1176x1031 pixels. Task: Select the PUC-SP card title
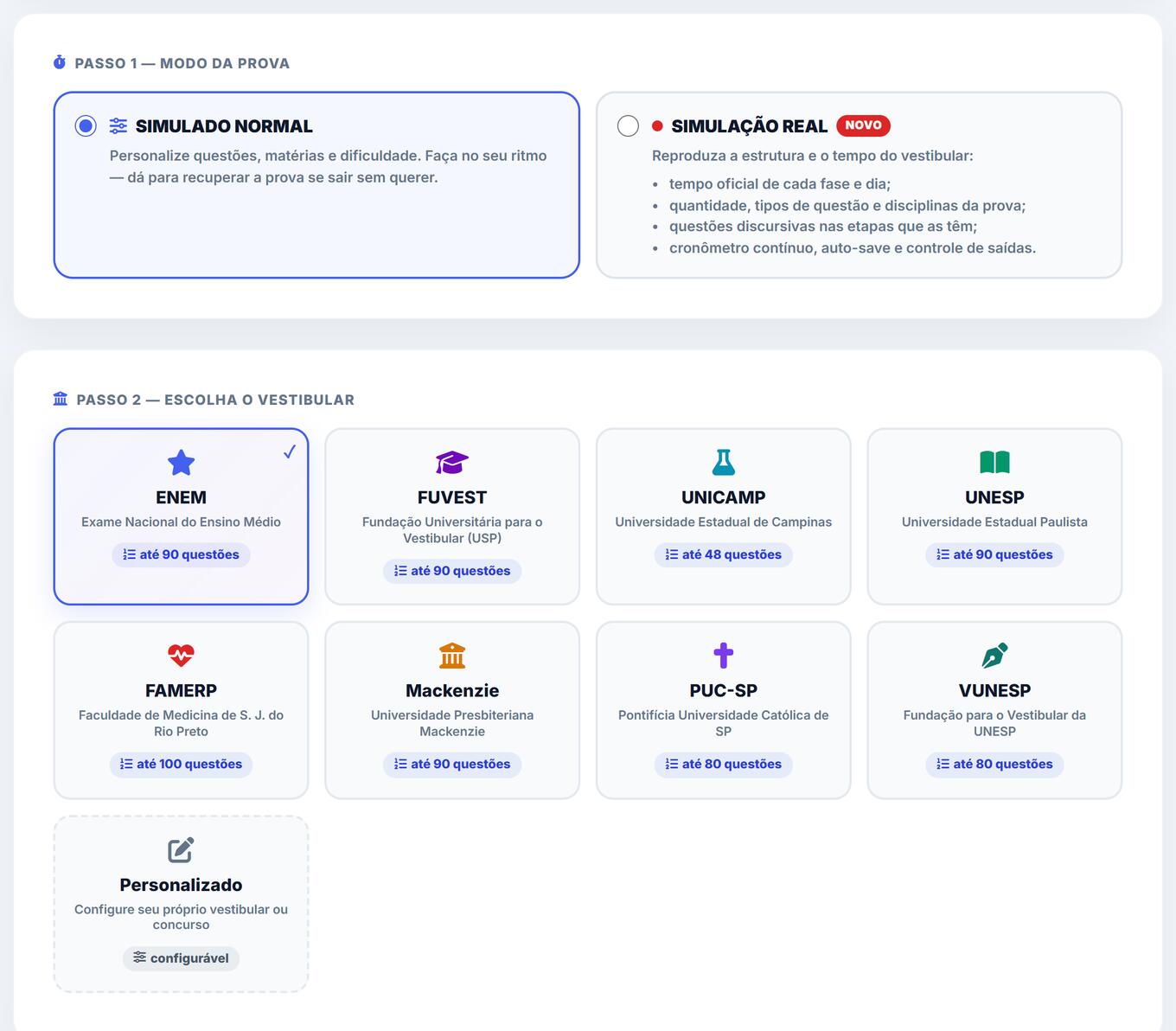(x=724, y=690)
